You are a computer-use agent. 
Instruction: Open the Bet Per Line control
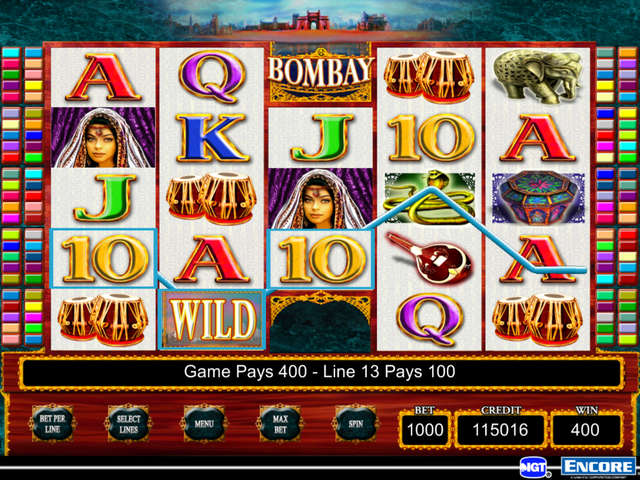[52, 424]
